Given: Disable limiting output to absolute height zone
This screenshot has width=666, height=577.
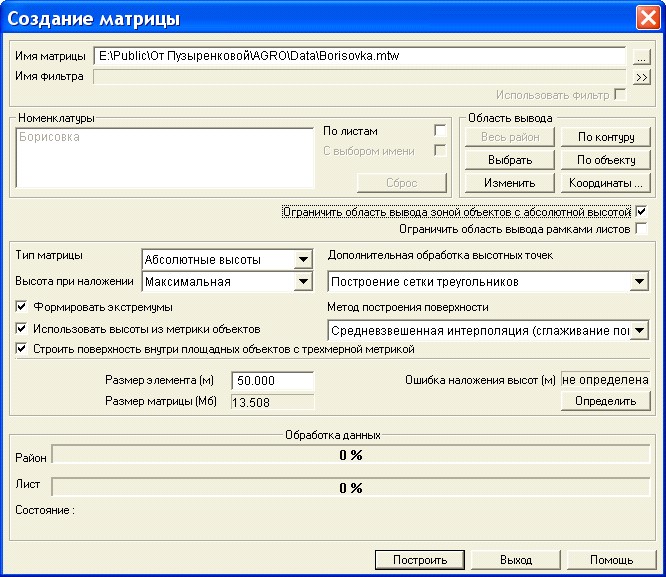Looking at the screenshot, I should click(x=641, y=212).
